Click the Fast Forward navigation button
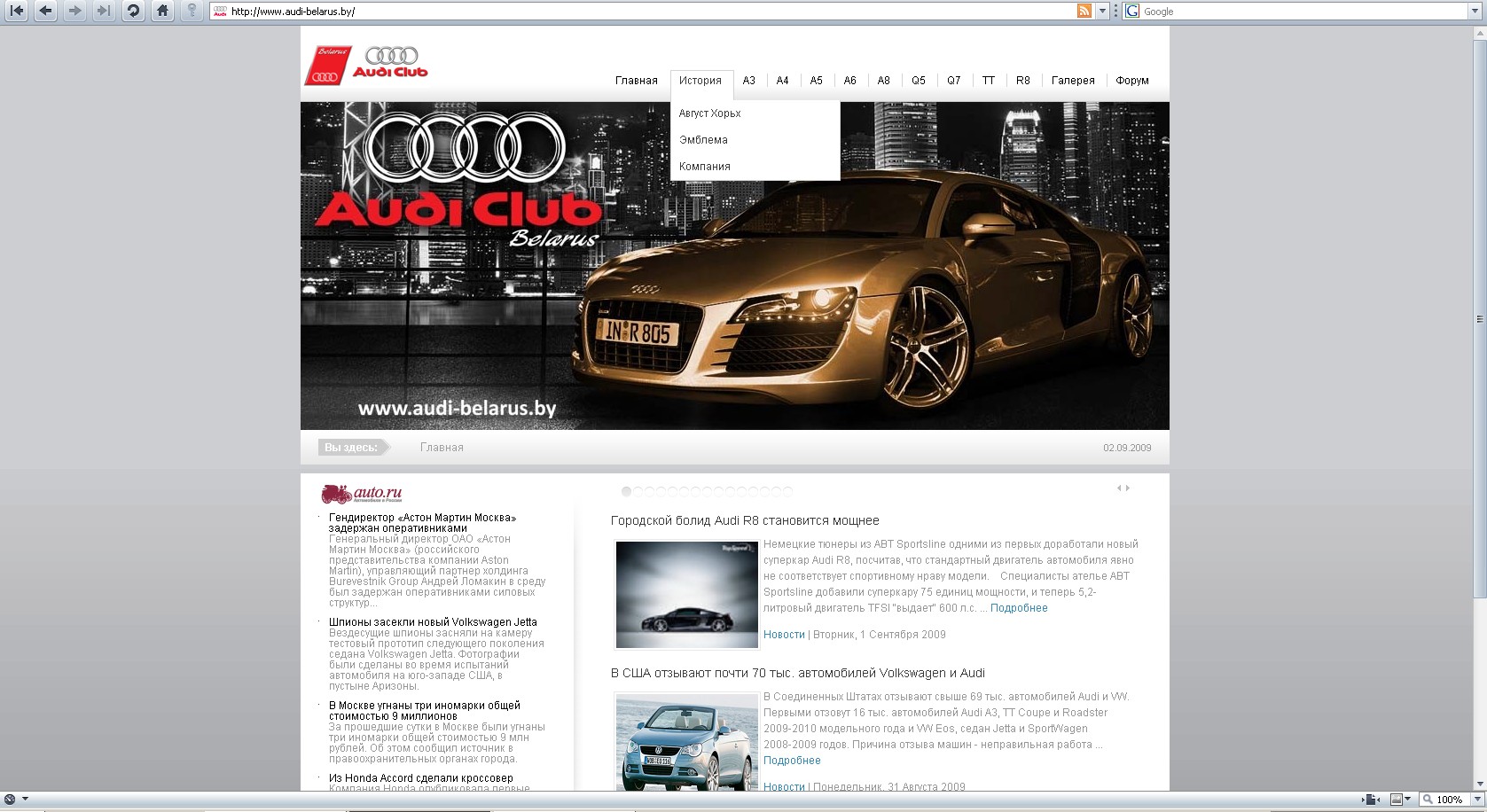1487x812 pixels. tap(104, 11)
